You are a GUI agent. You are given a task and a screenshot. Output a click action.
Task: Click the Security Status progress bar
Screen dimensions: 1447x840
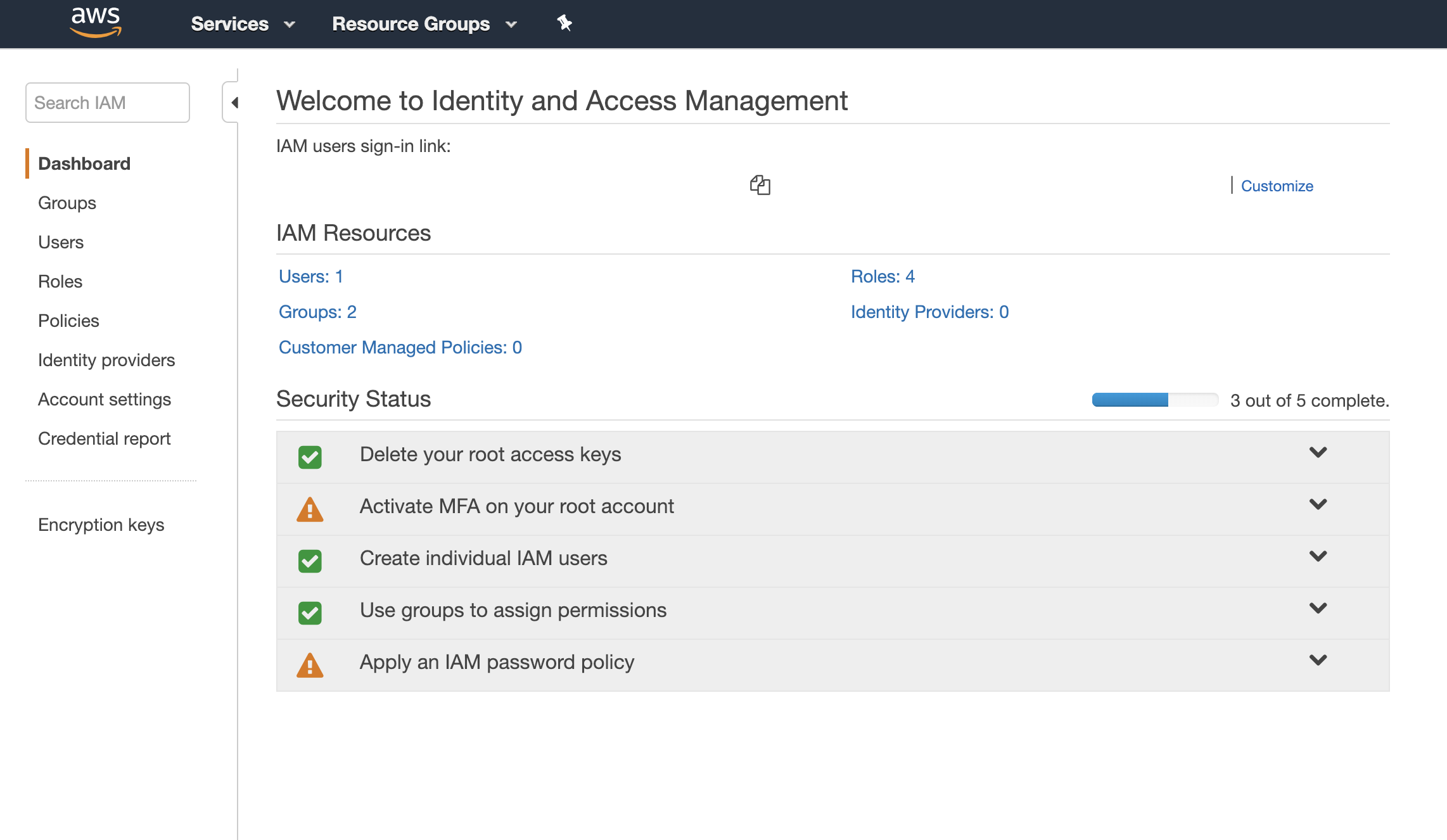click(1155, 400)
